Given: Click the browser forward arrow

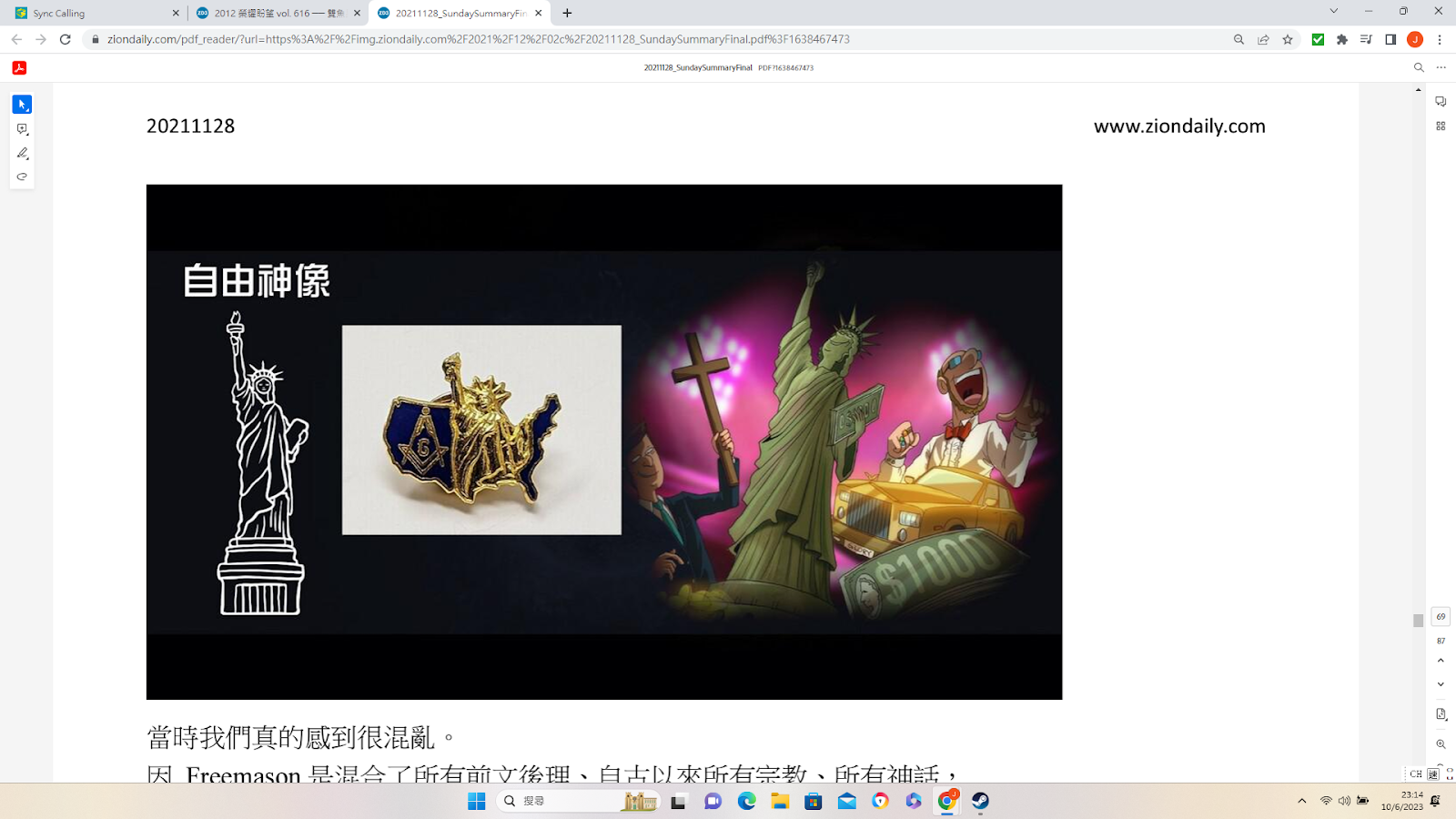Looking at the screenshot, I should 41,39.
